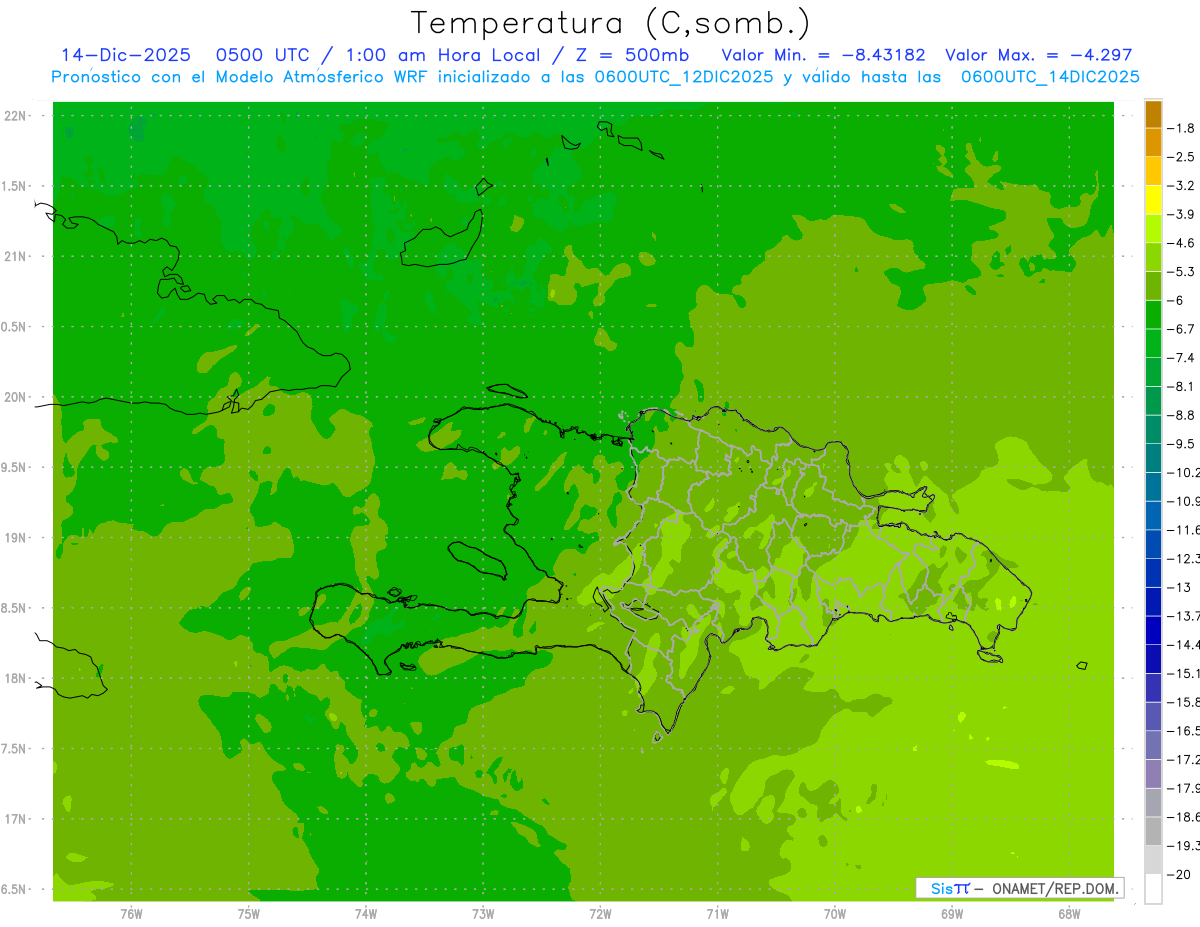Click the colorbar label "-3.2"
The height and width of the screenshot is (927, 1200).
point(1182,186)
